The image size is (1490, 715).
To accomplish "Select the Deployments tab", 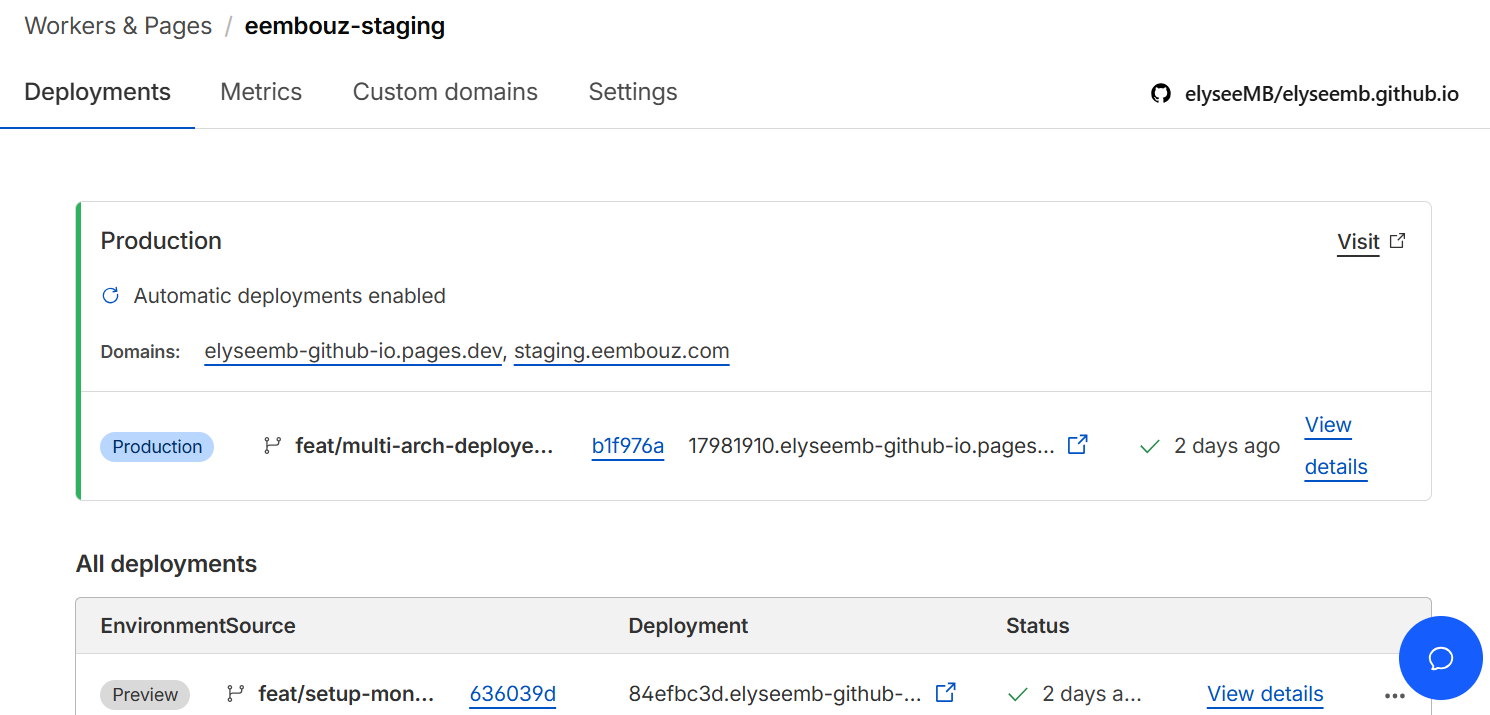I will coord(97,92).
